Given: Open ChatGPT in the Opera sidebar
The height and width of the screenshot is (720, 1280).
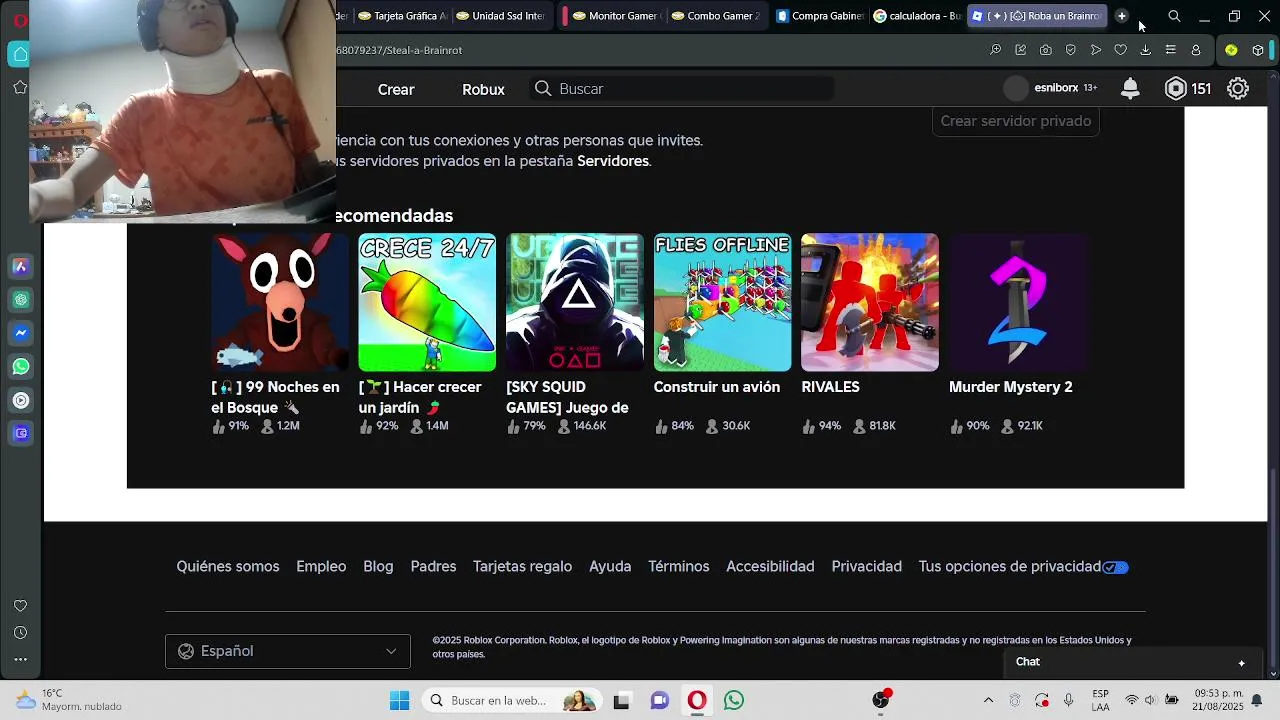Looking at the screenshot, I should tap(20, 300).
